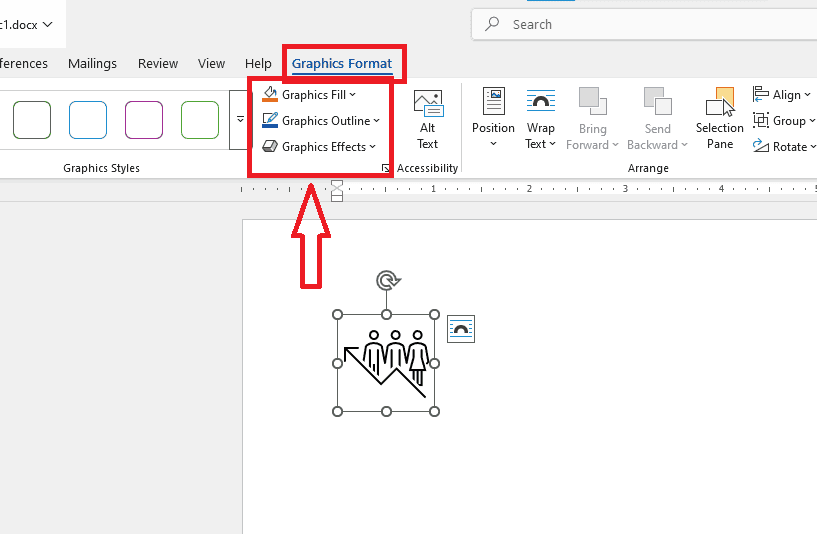Switch to the Help tab
817x534 pixels.
coord(258,64)
